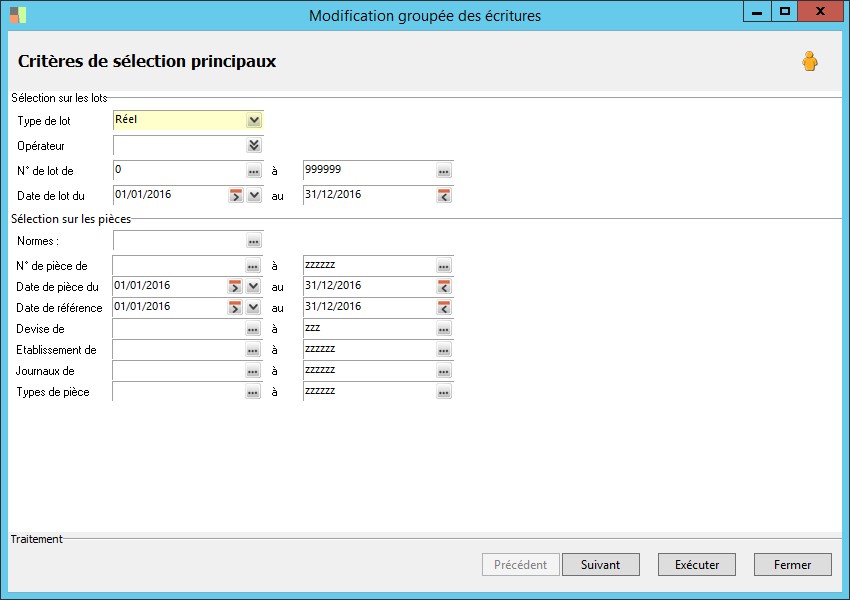Click the orange user icon in the header
Viewport: 850px width, 600px height.
click(x=809, y=62)
